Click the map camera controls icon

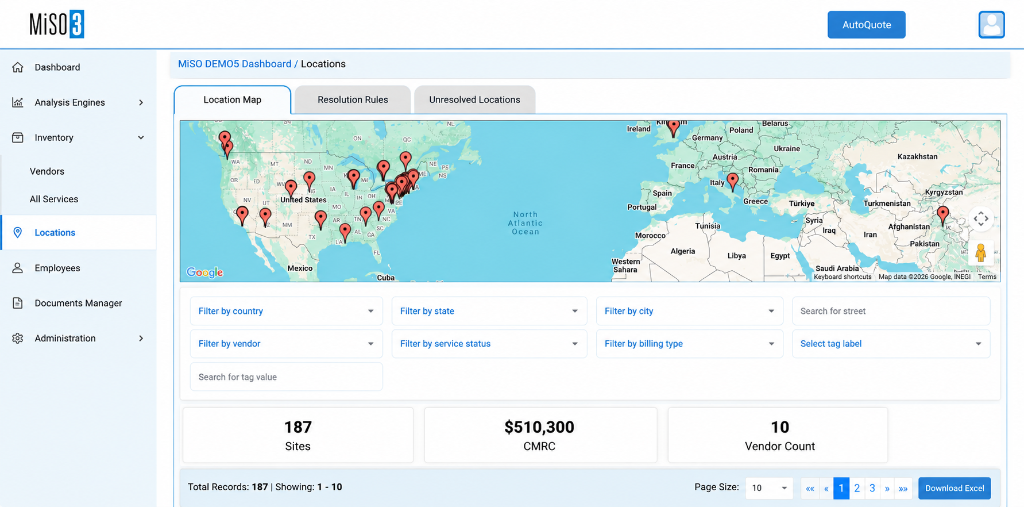point(981,219)
